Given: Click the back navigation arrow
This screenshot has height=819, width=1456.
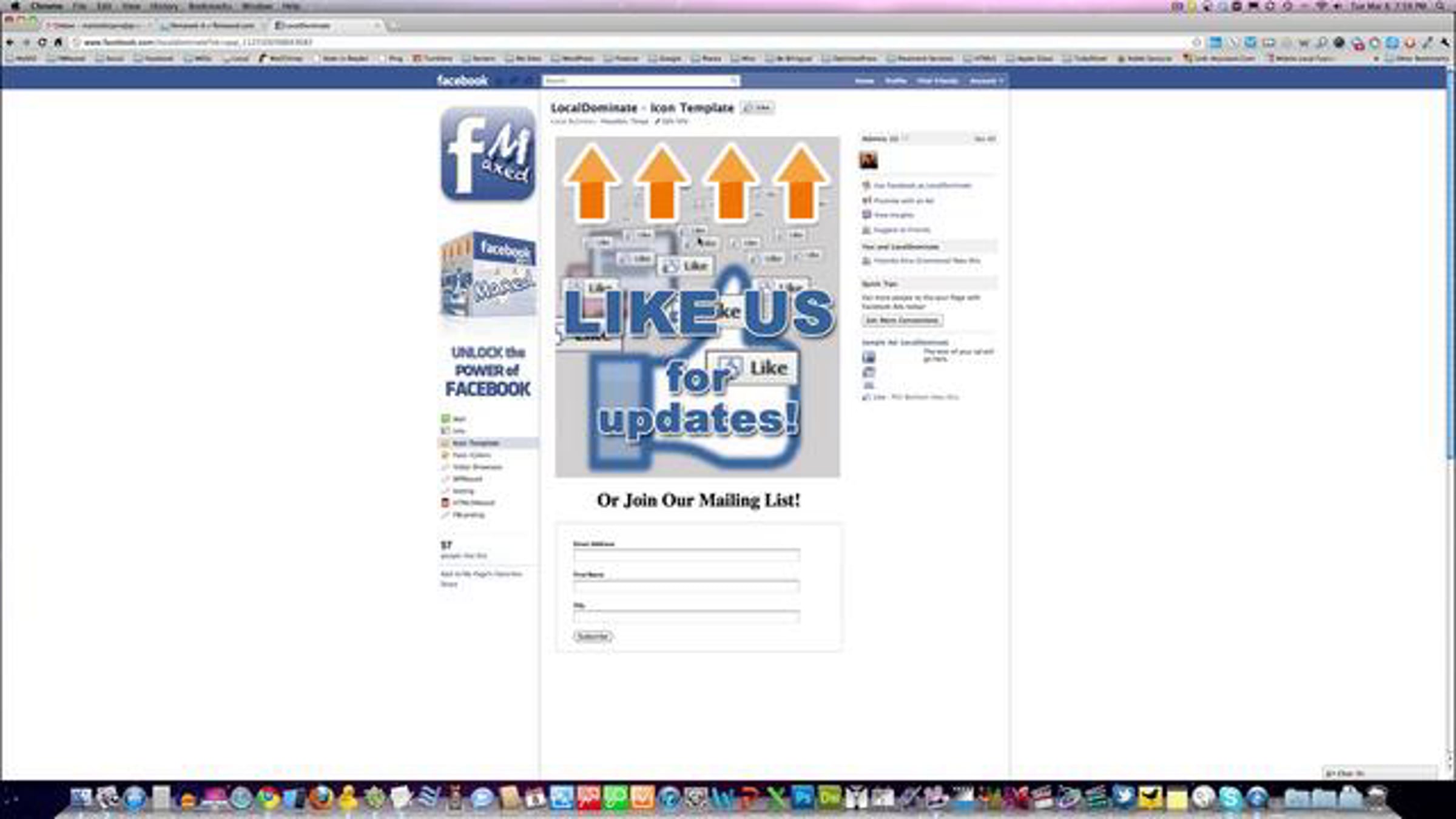Looking at the screenshot, I should 10,42.
